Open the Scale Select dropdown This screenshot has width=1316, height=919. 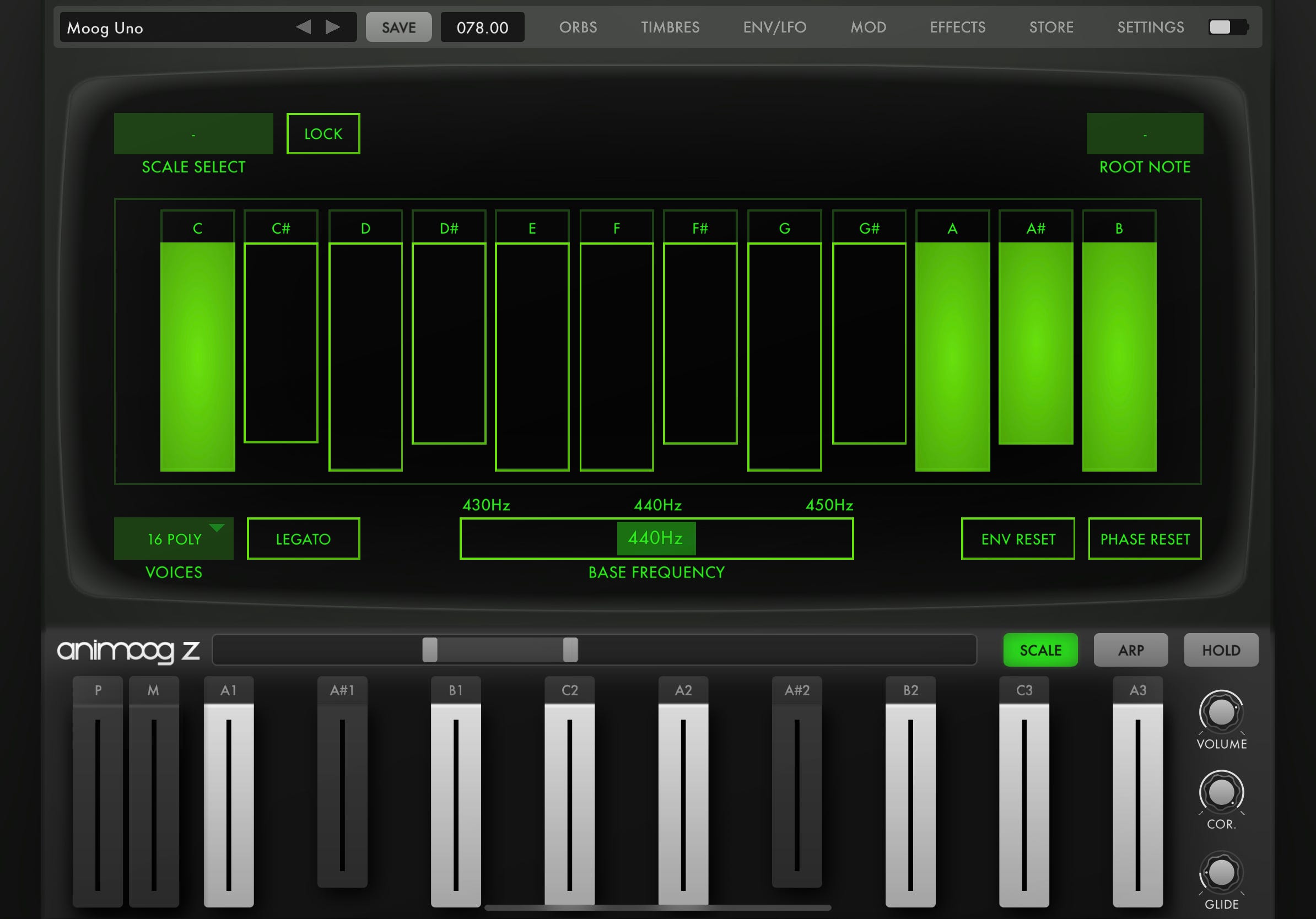[194, 133]
